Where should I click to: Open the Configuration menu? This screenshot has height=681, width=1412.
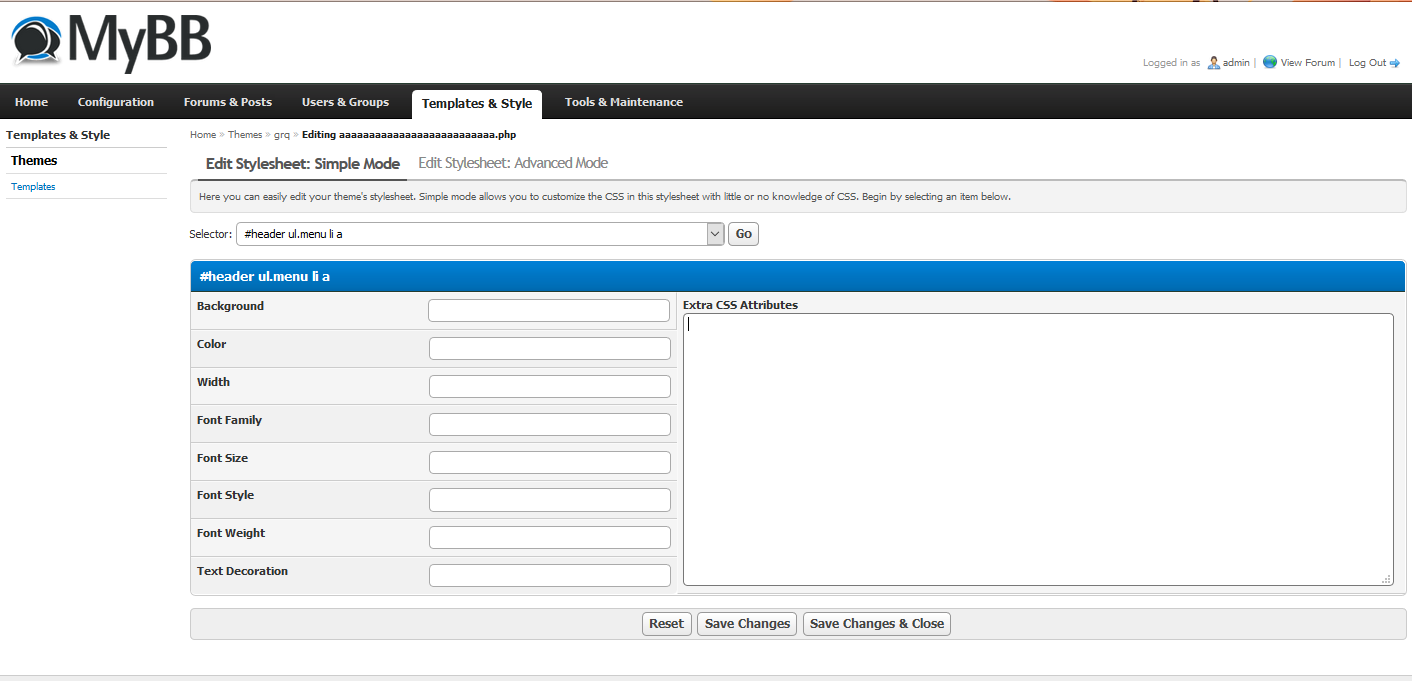pos(116,102)
